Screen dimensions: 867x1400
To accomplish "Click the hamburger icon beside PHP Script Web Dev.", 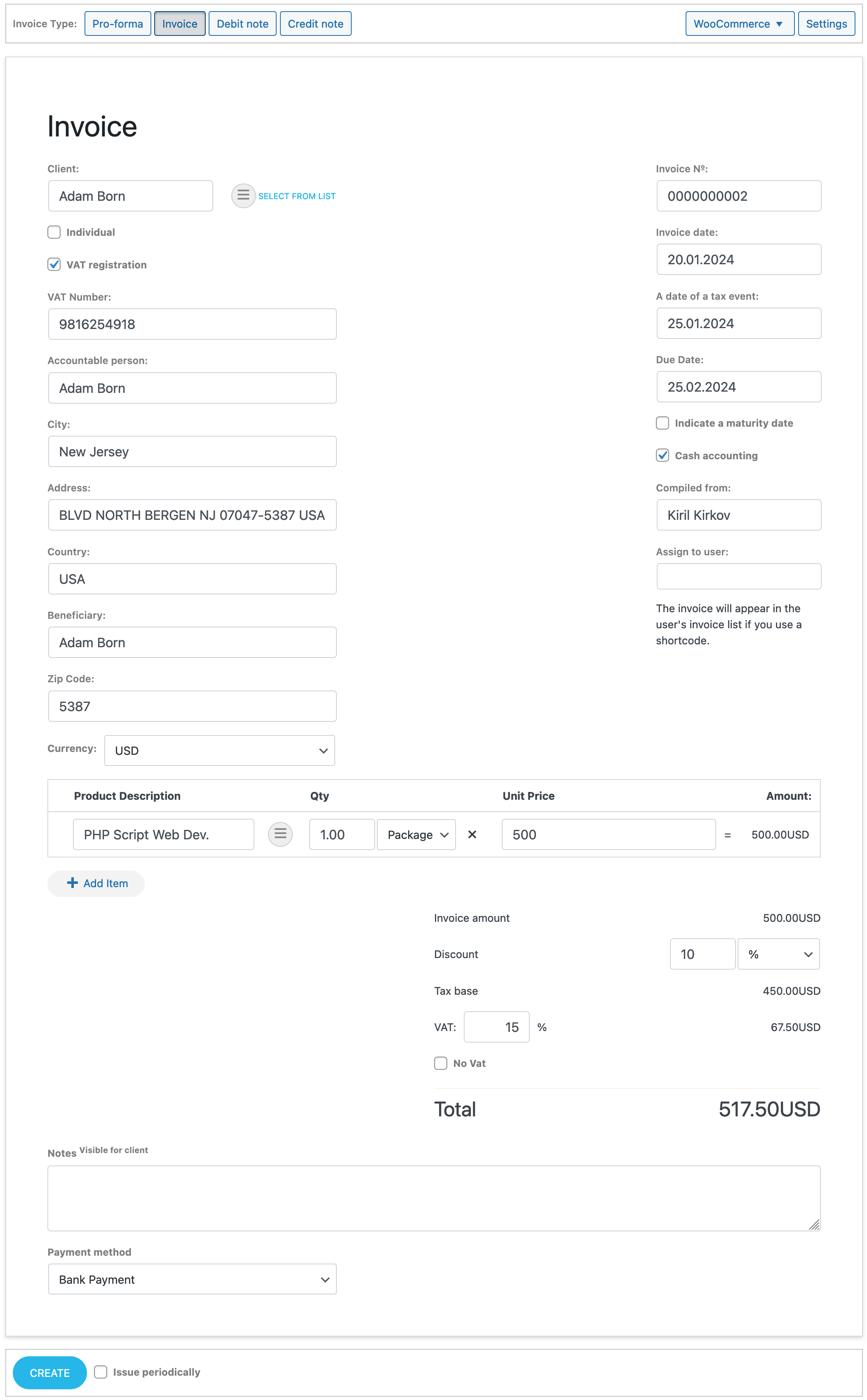I will pyautogui.click(x=280, y=835).
